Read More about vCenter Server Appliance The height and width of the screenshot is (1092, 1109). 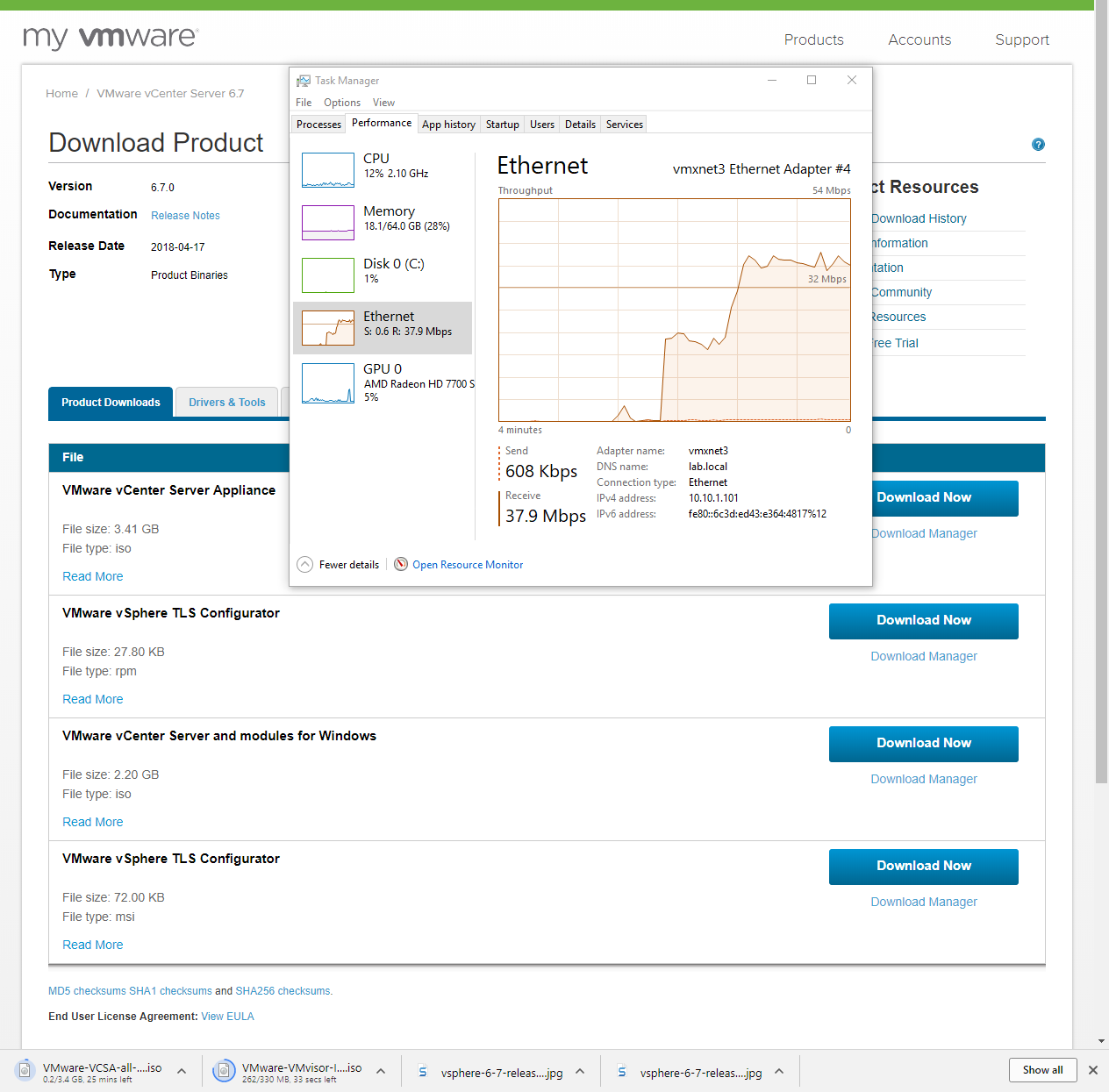92,576
